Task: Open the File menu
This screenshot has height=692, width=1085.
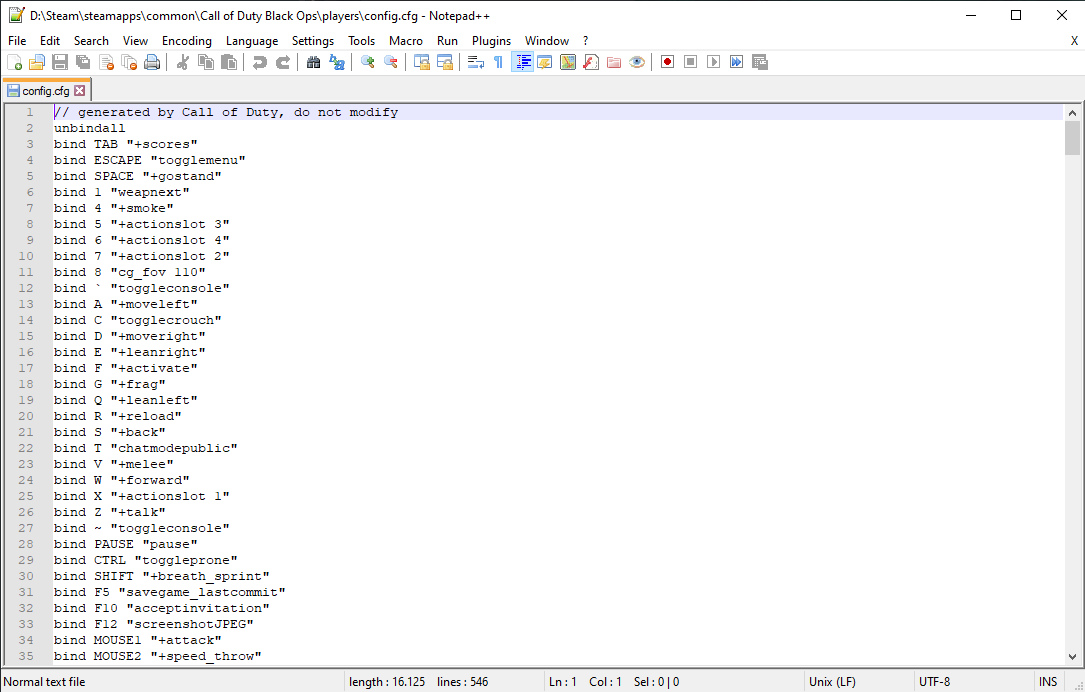Action: click(17, 41)
